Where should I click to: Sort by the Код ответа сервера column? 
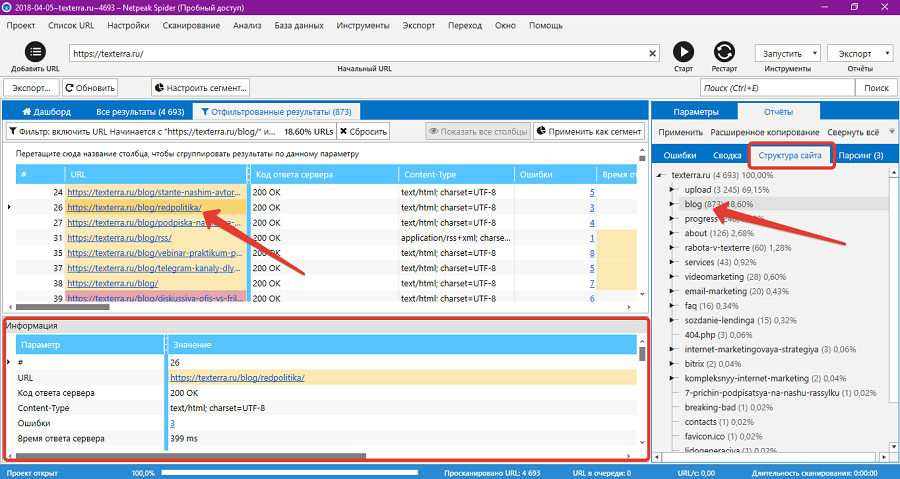(324, 174)
